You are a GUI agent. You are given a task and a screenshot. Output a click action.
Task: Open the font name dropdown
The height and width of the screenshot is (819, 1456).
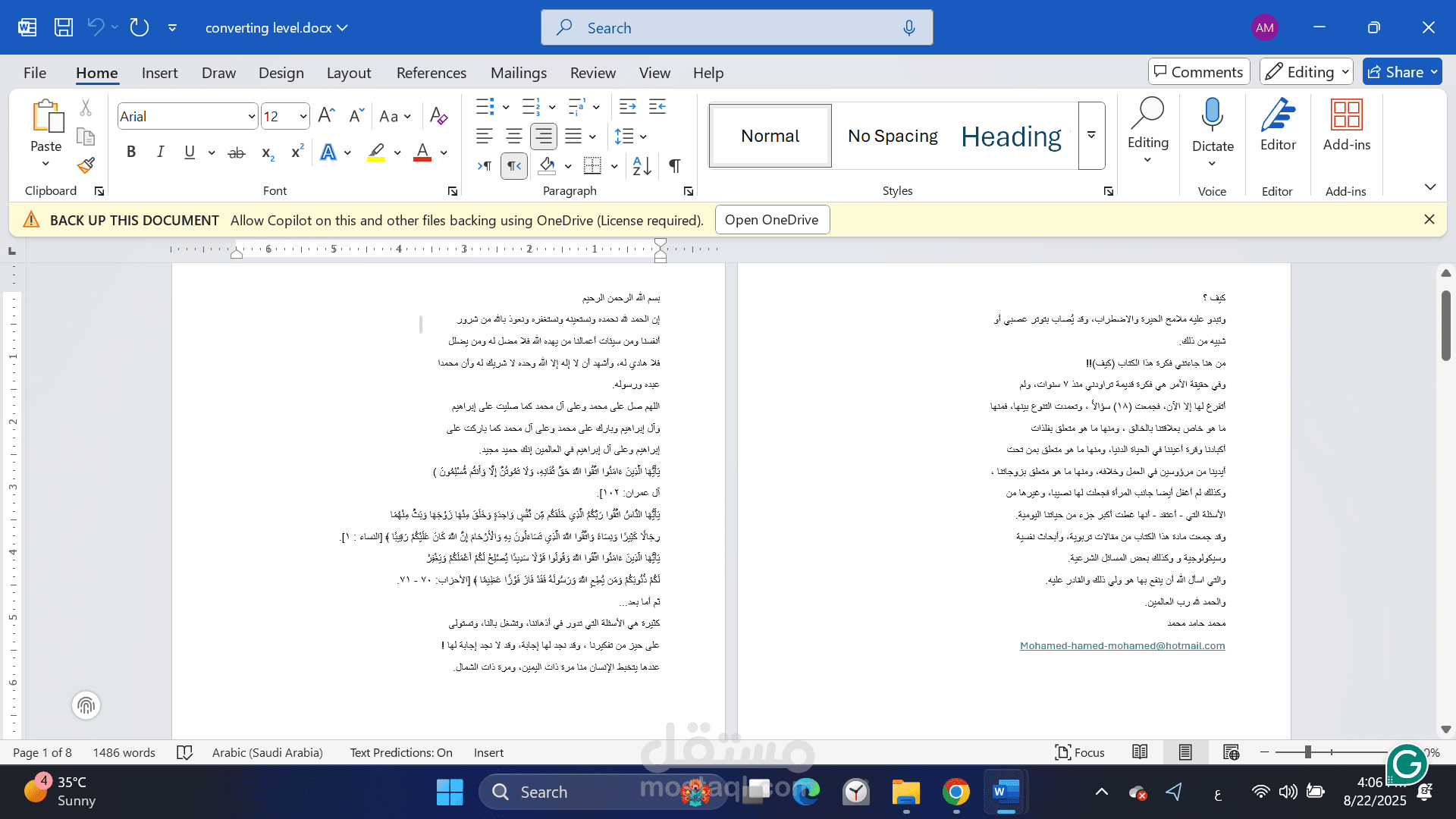click(x=251, y=117)
